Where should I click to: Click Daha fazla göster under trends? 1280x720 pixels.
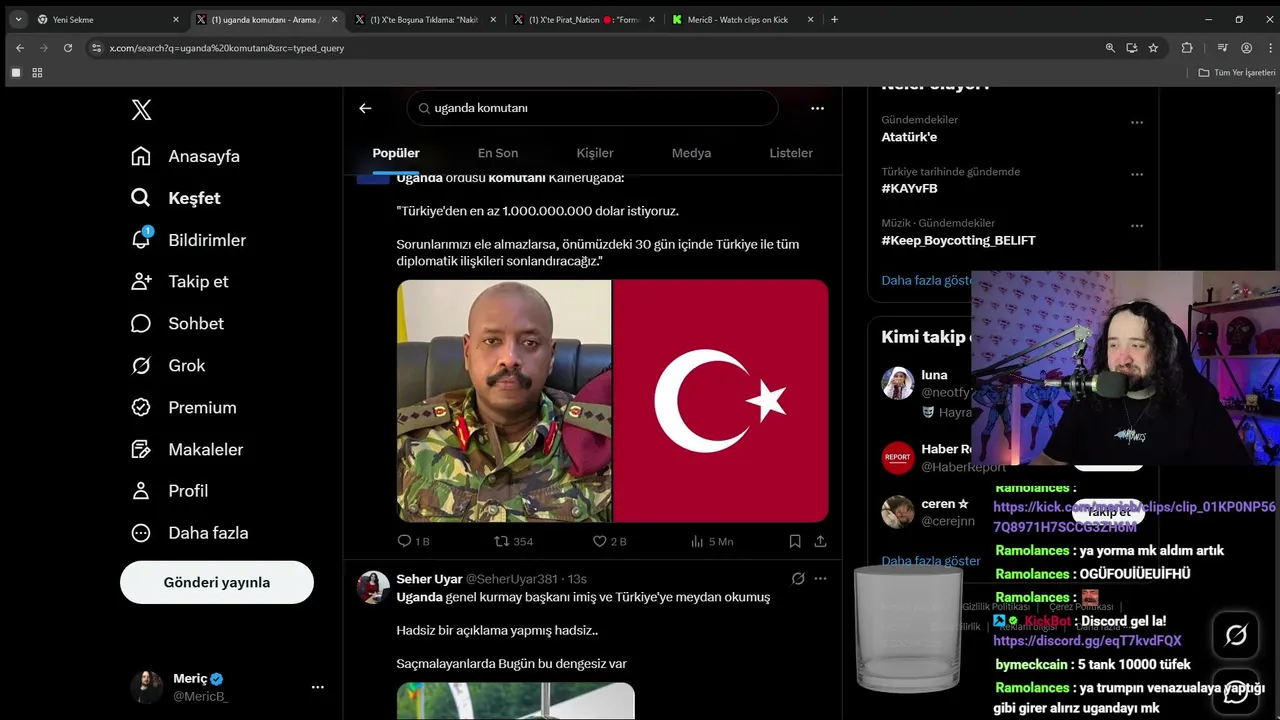tap(926, 280)
